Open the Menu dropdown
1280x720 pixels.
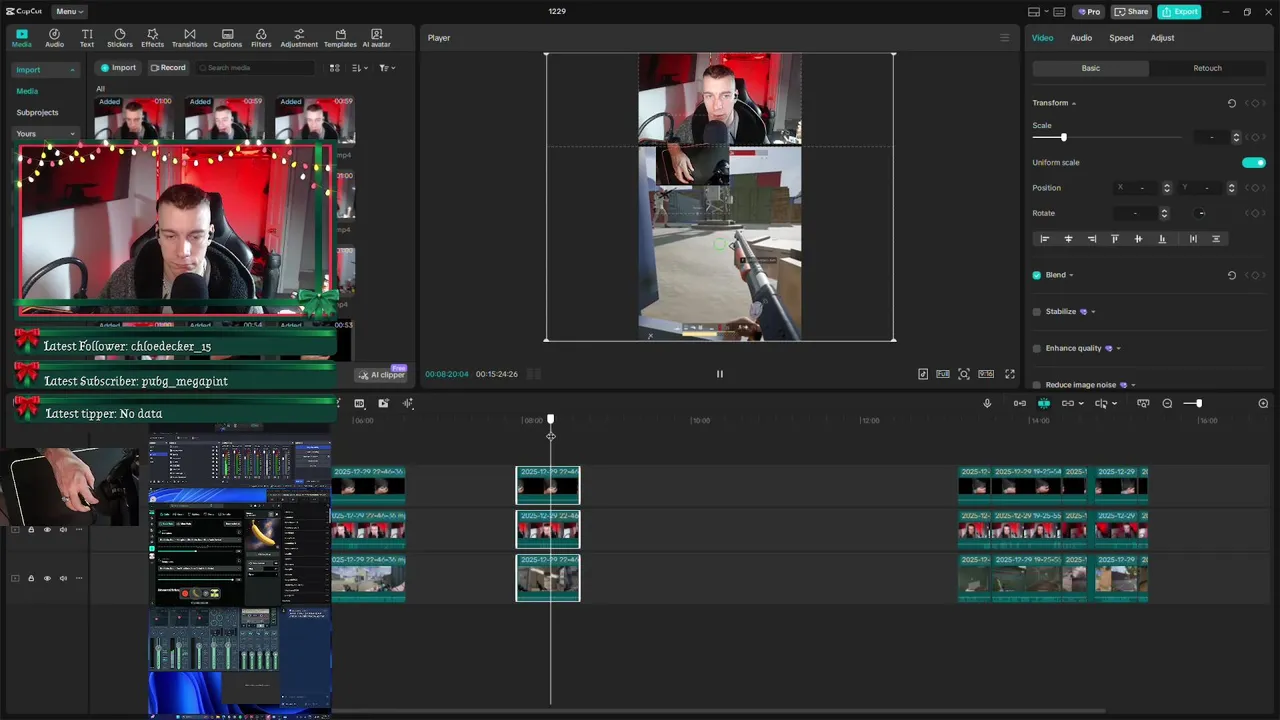pos(69,12)
